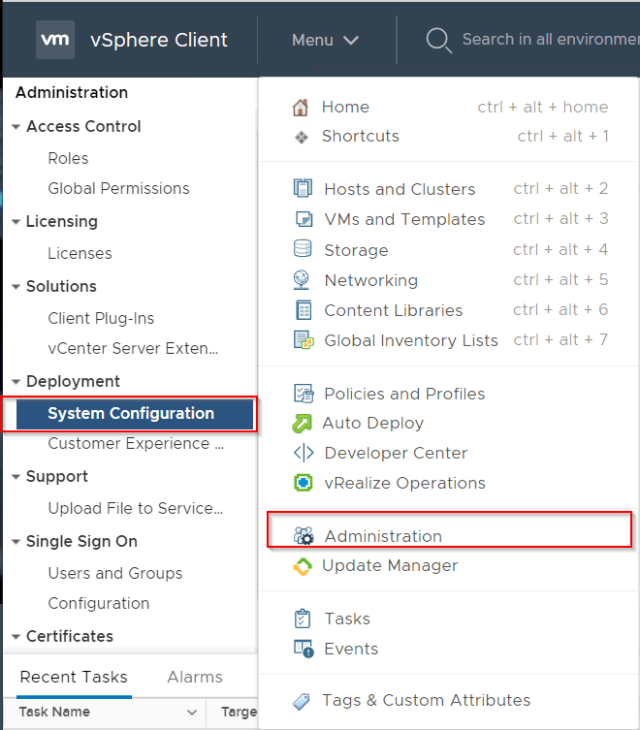
Task: Open the Menu dropdown in header
Action: (x=325, y=40)
